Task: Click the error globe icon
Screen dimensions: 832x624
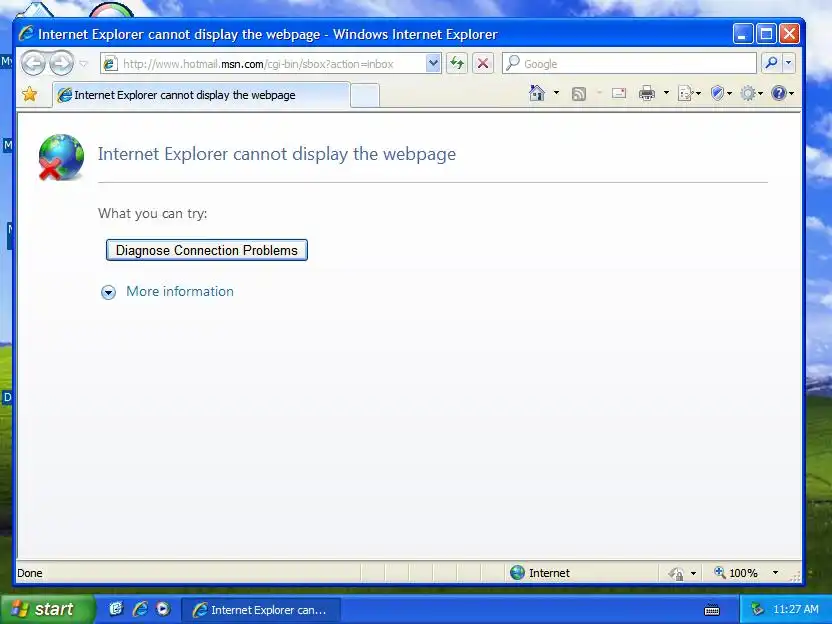Action: coord(61,157)
